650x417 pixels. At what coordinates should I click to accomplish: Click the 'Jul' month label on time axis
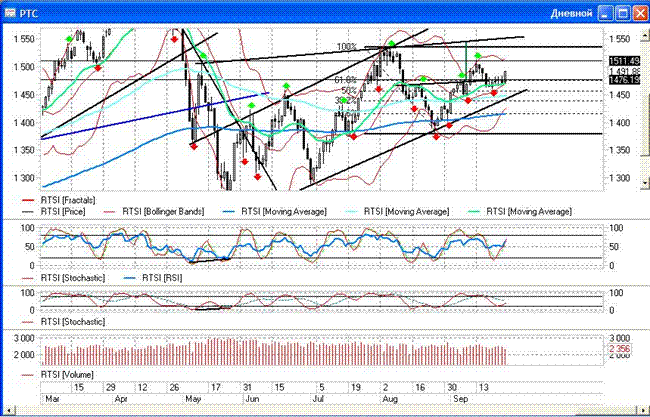[318, 399]
